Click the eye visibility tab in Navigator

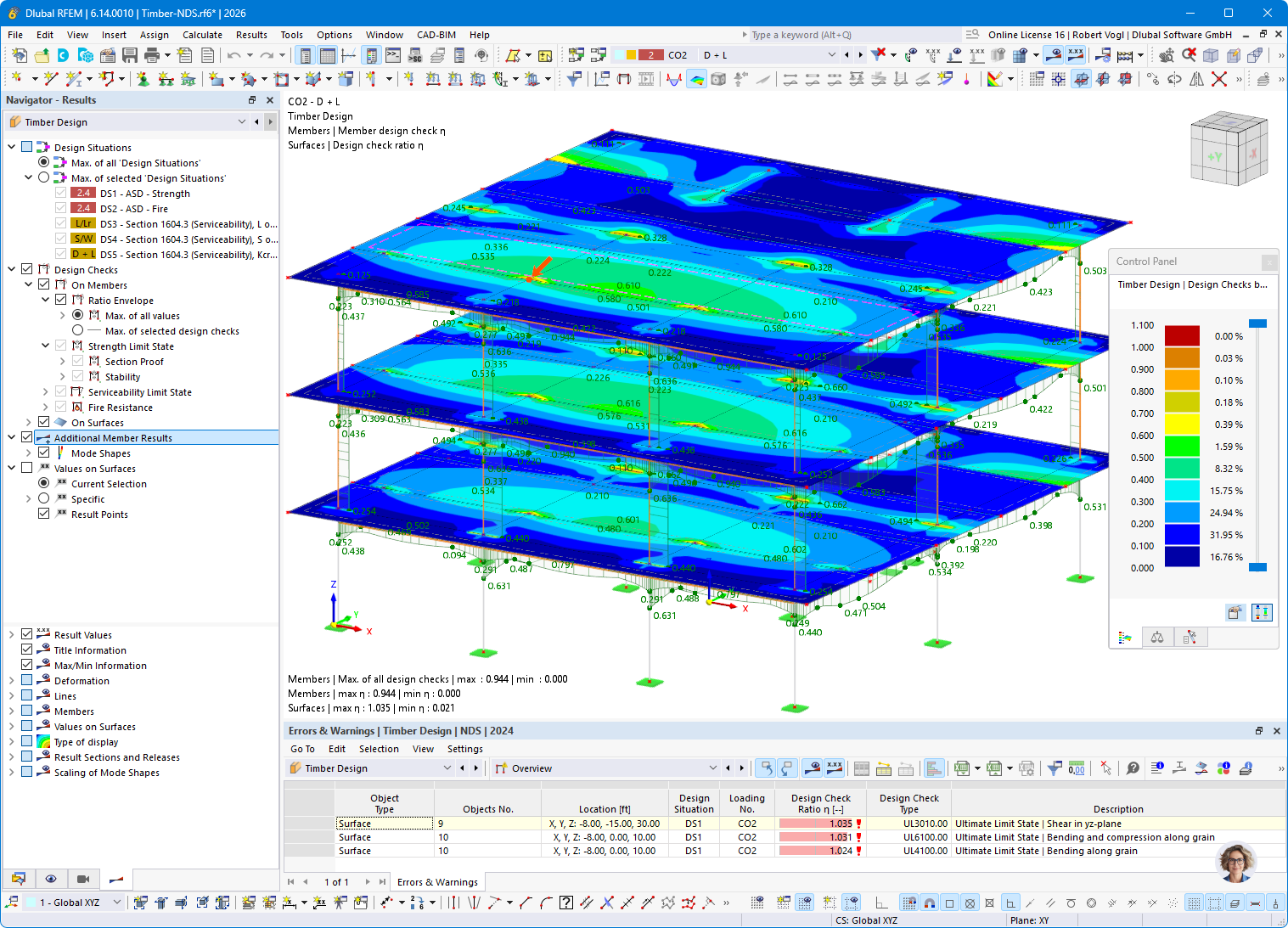pos(51,879)
